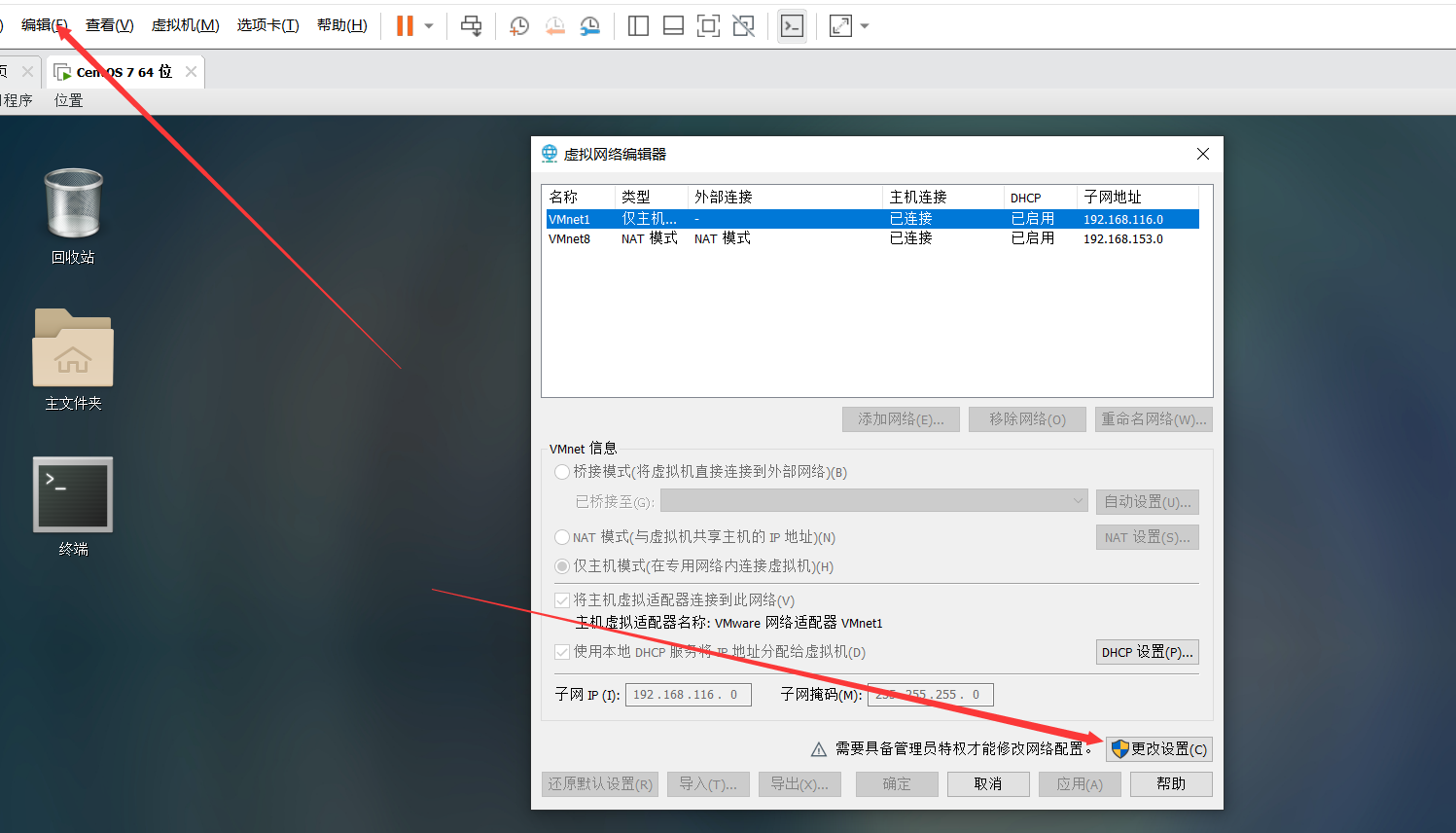
Task: Select the VMnet1 row in network list
Action: (x=872, y=219)
